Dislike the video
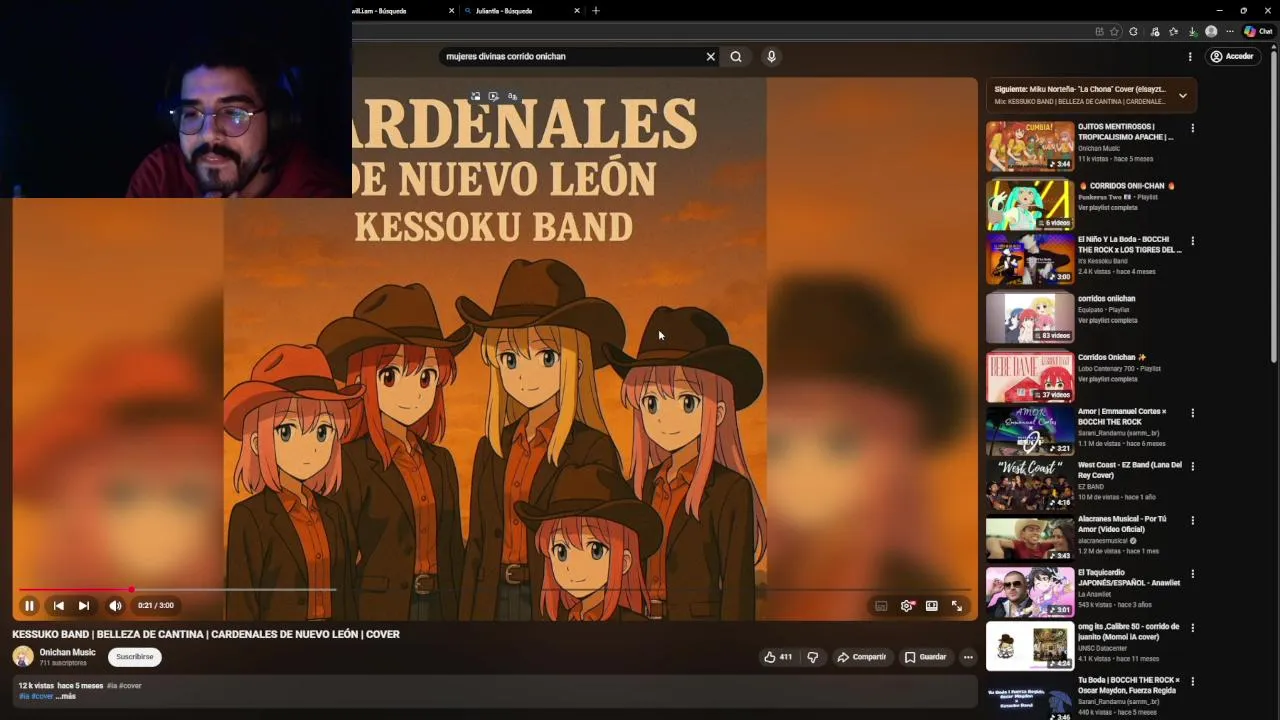 (x=812, y=657)
